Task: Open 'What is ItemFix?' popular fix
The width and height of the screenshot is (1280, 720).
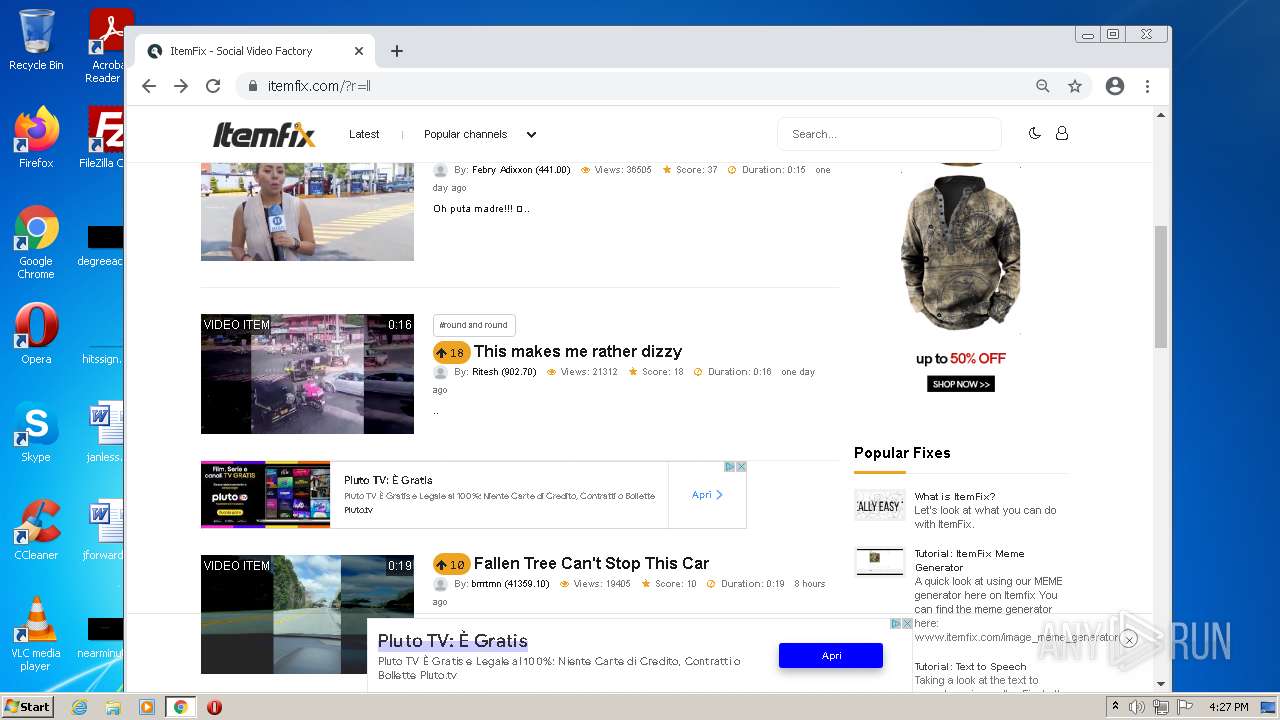Action: pos(955,496)
